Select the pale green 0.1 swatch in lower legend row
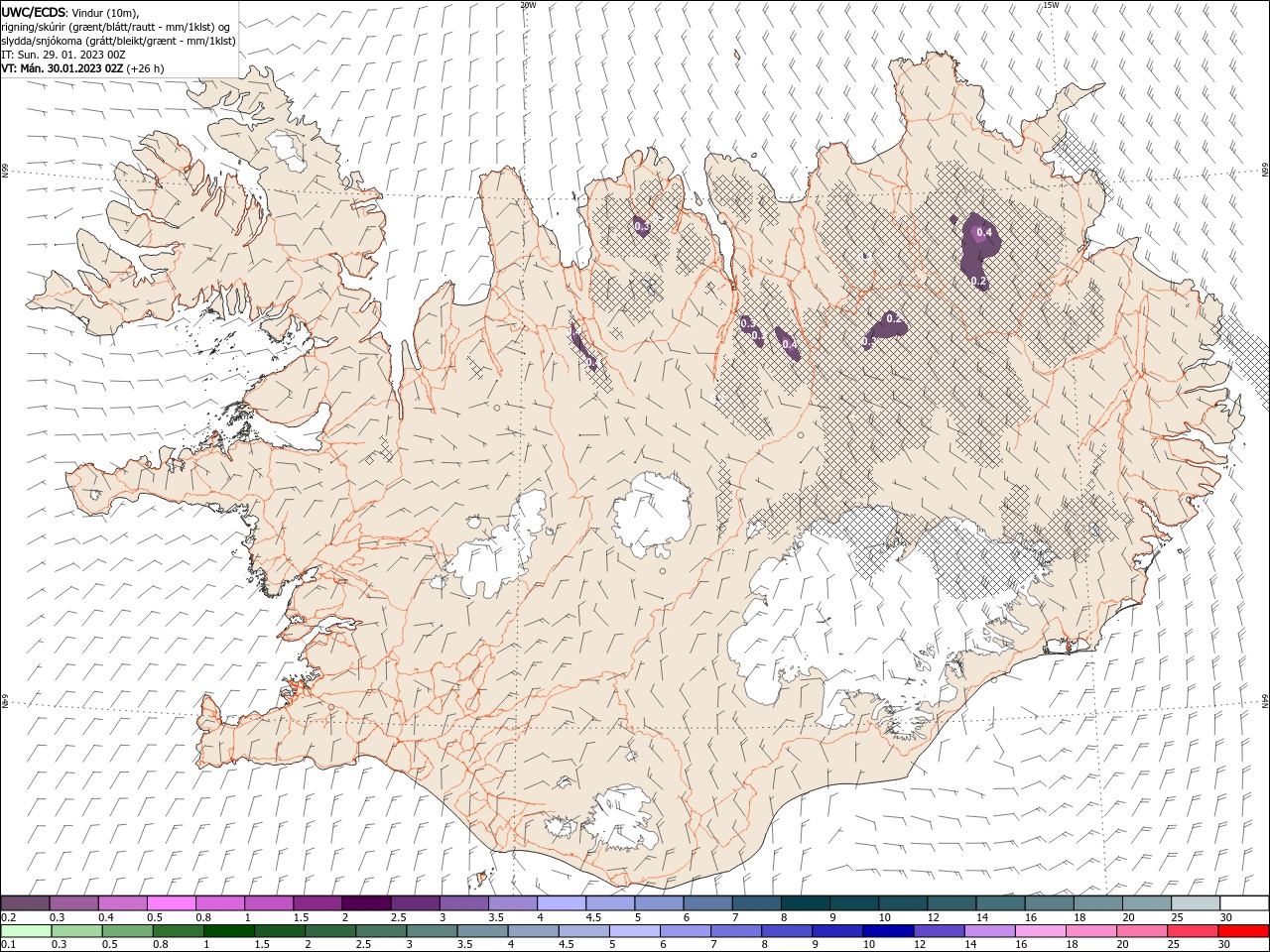Screen dimensions: 1270x952 26,931
